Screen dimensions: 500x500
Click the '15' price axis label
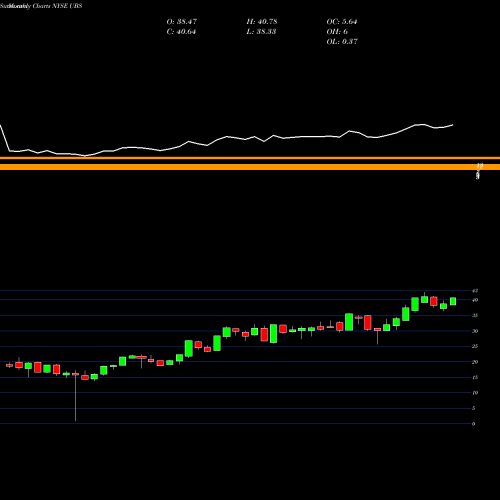(475, 377)
